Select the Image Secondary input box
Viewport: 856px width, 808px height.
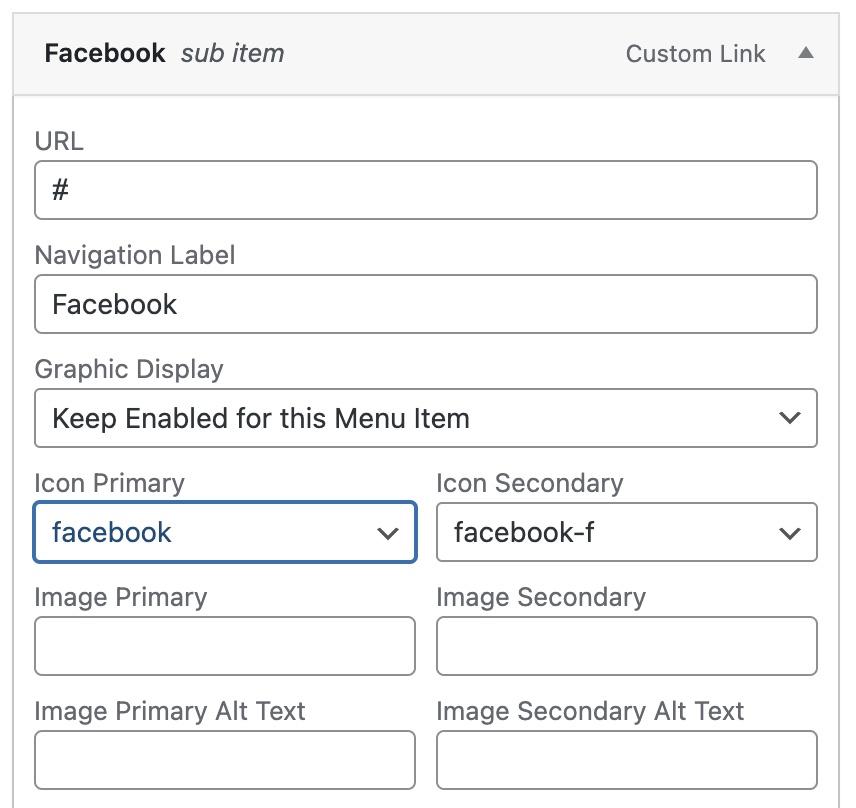(626, 646)
